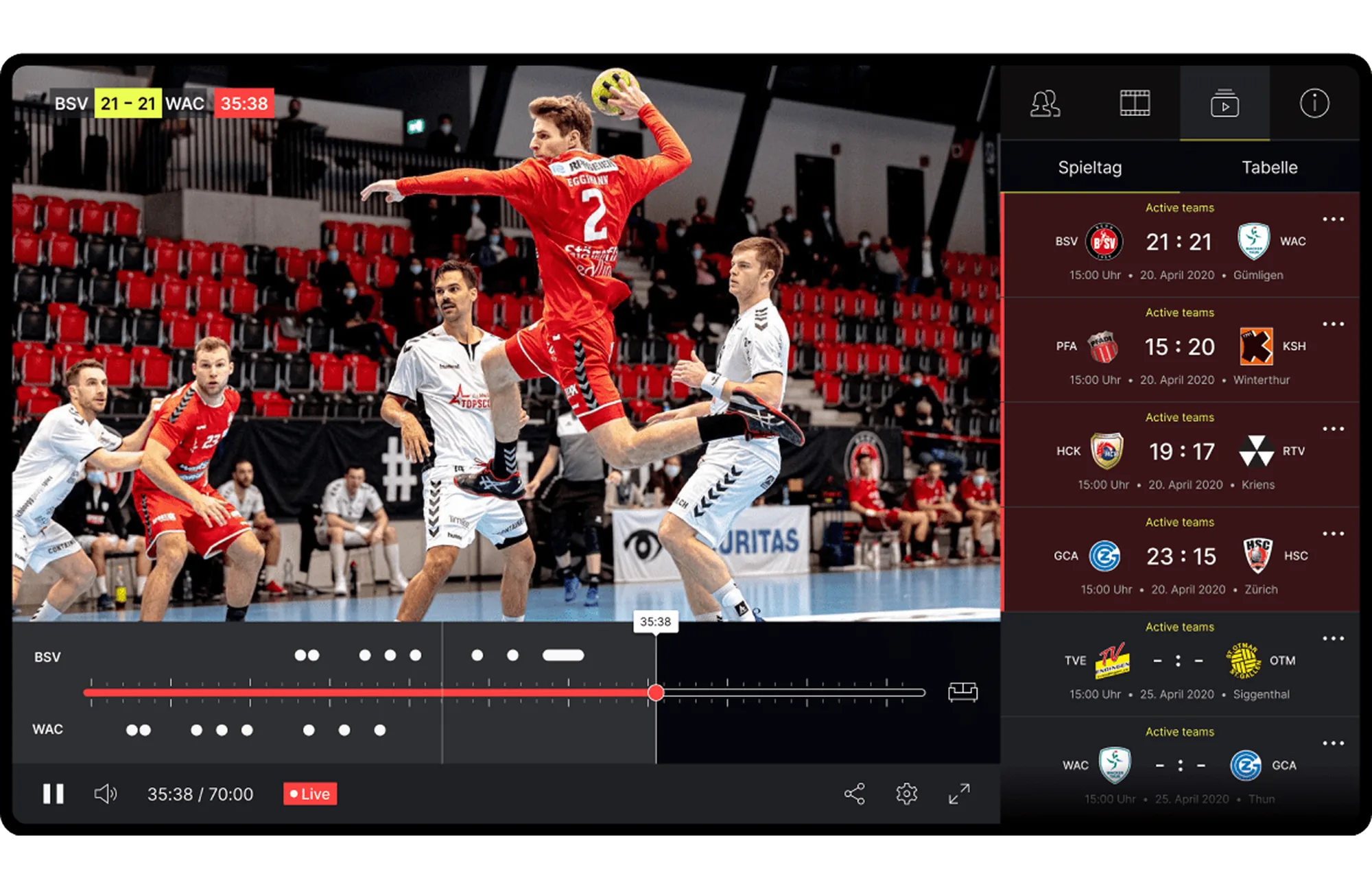Open more options for TVE vs OTM match

(x=1333, y=639)
